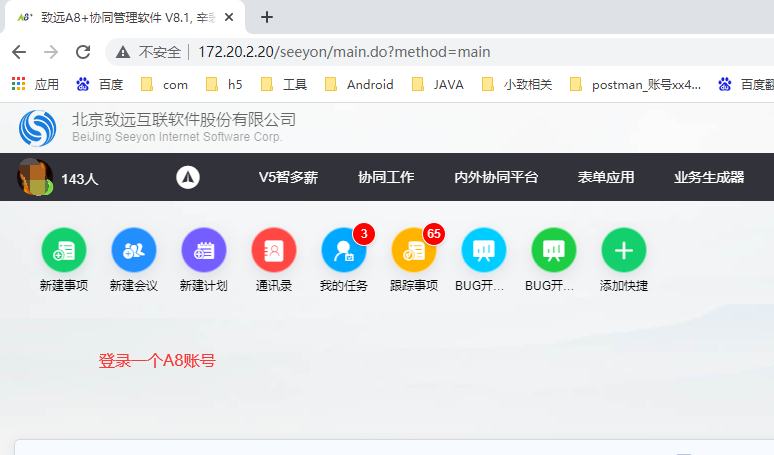The height and width of the screenshot is (455, 774).
Task: Click the white navigation arrow circle icon
Action: (188, 177)
